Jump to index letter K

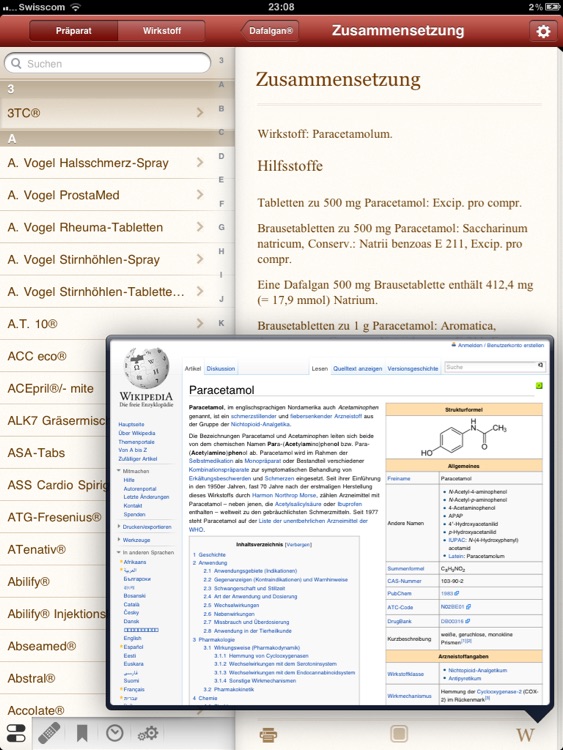point(221,323)
